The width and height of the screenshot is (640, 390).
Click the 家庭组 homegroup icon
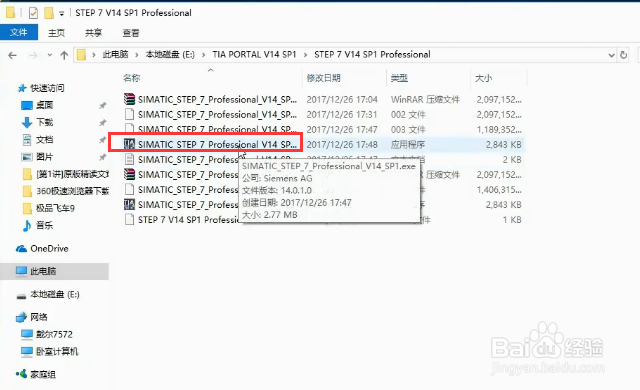click(21, 374)
